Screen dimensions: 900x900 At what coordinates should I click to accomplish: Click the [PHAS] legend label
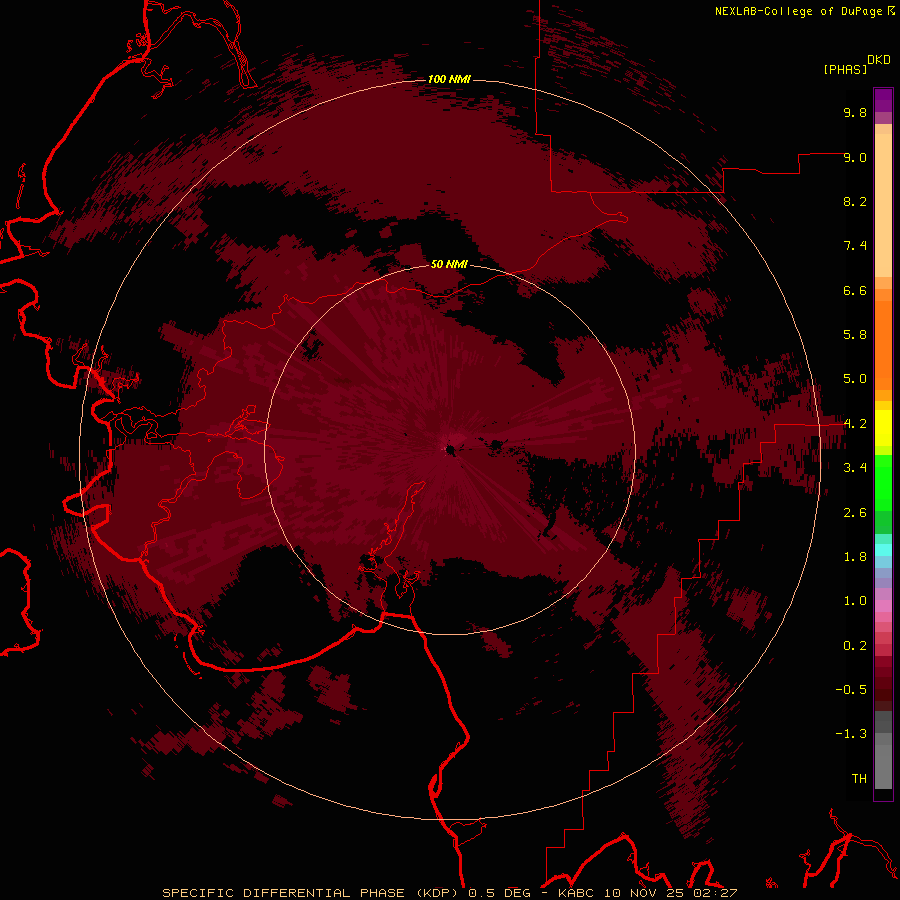[x=845, y=69]
